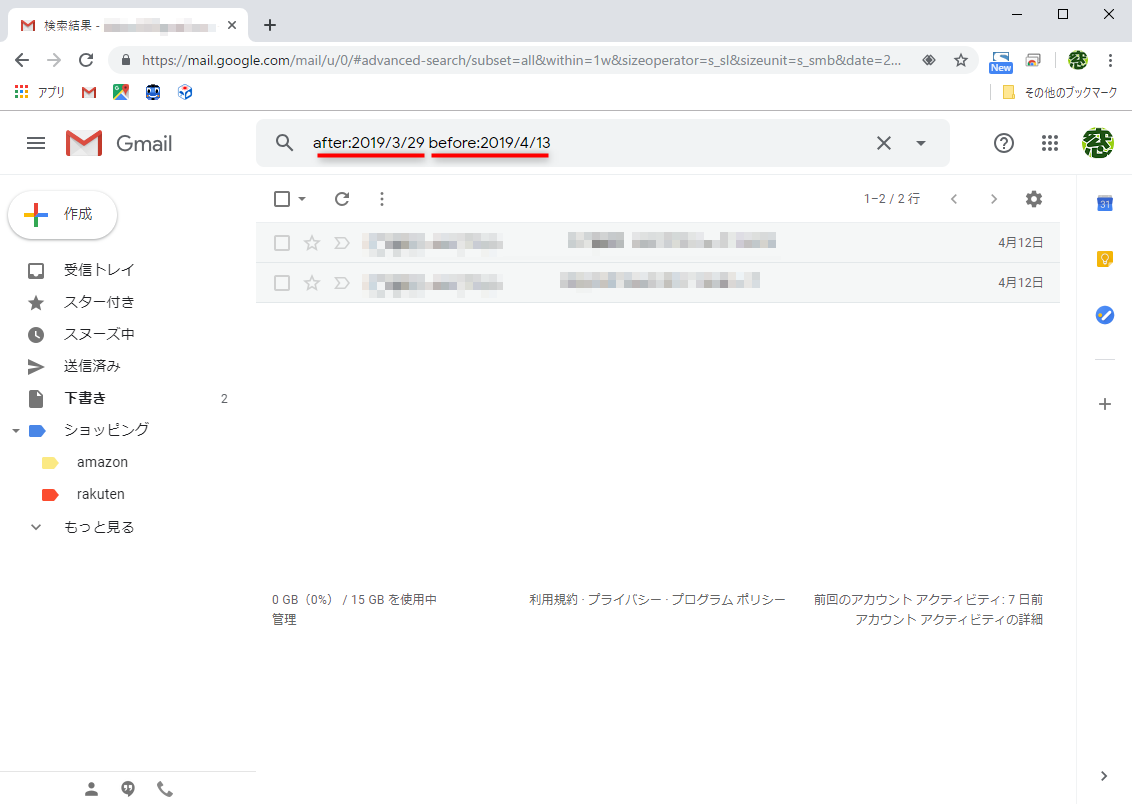Screen dimensions: 1132x804
Task: Refresh the email list
Action: 341,199
